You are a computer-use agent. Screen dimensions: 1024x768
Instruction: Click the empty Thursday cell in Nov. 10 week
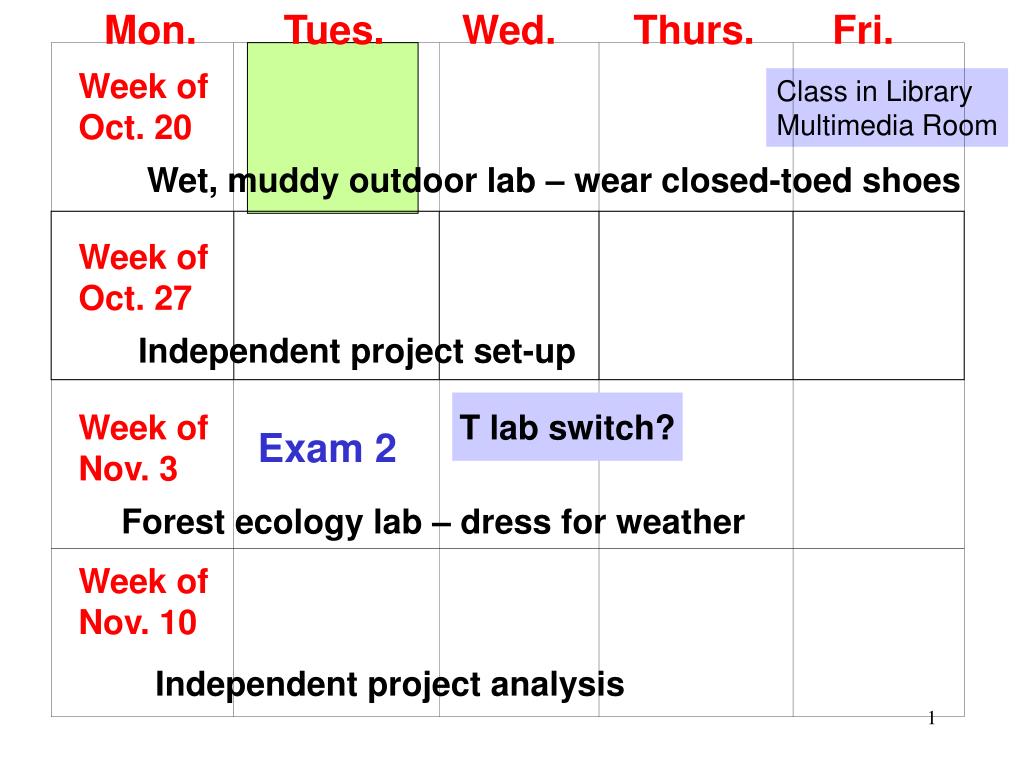[x=696, y=633]
